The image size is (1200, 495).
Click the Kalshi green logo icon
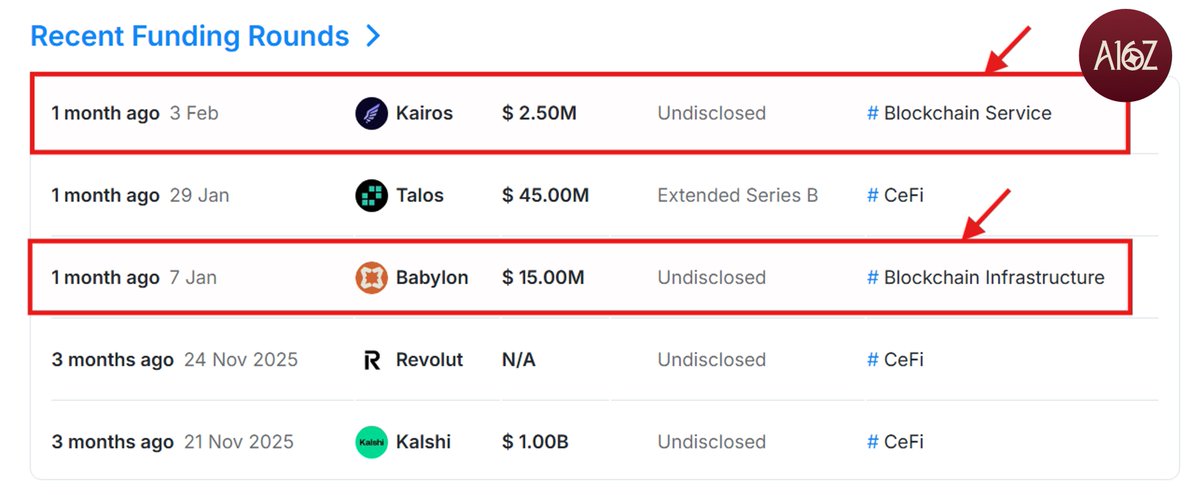click(371, 441)
